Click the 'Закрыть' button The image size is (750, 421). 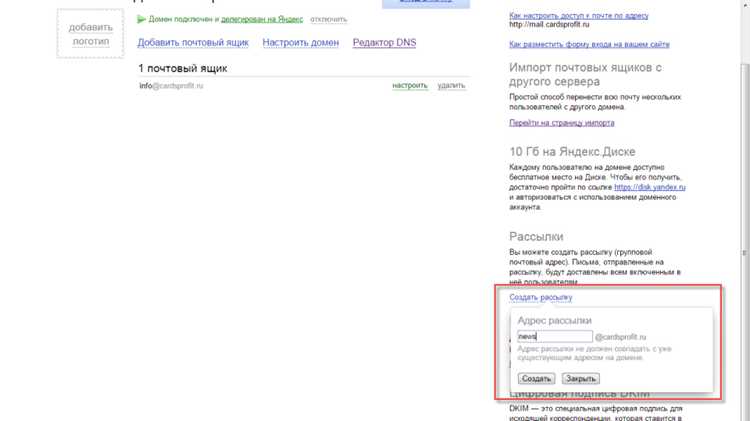pyautogui.click(x=580, y=378)
